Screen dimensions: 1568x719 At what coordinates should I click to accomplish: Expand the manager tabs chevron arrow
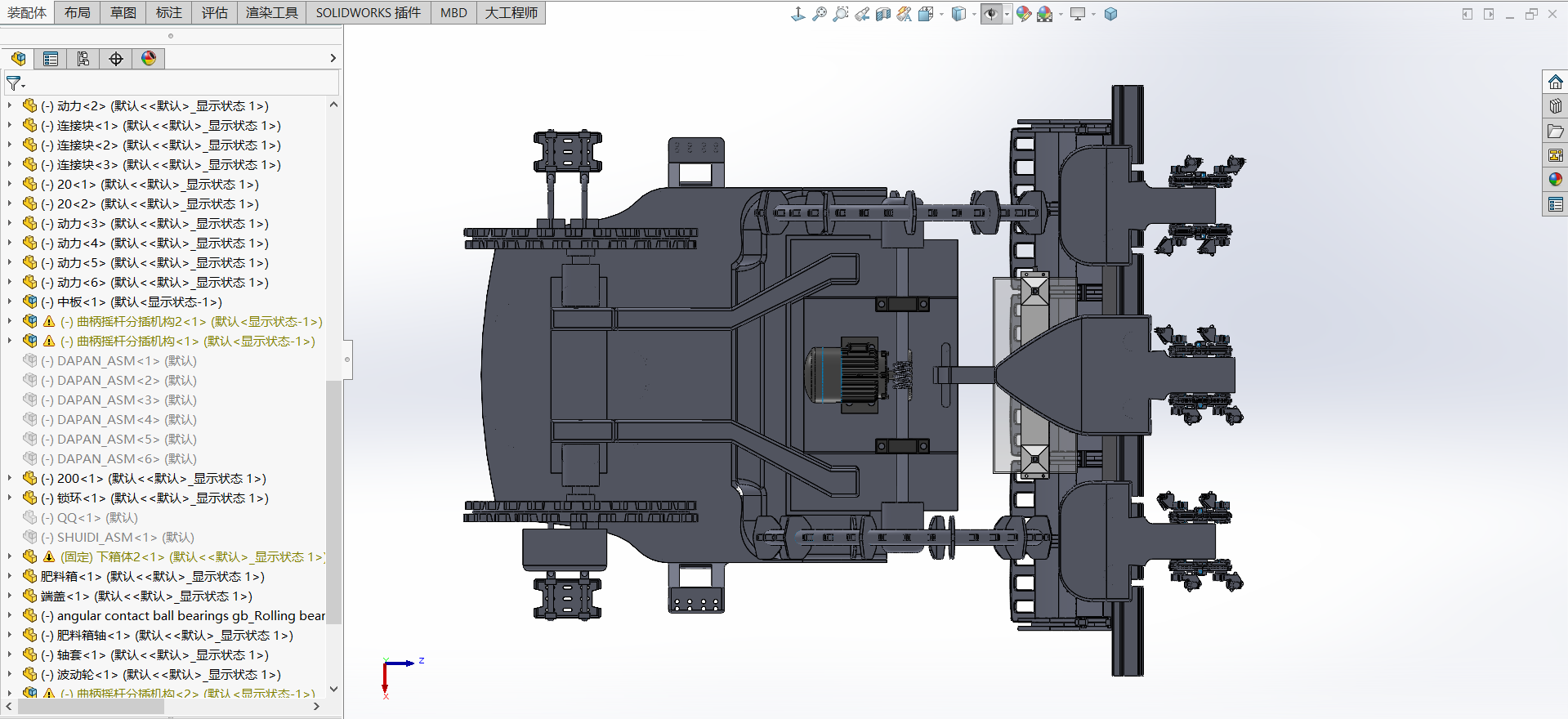[x=333, y=58]
